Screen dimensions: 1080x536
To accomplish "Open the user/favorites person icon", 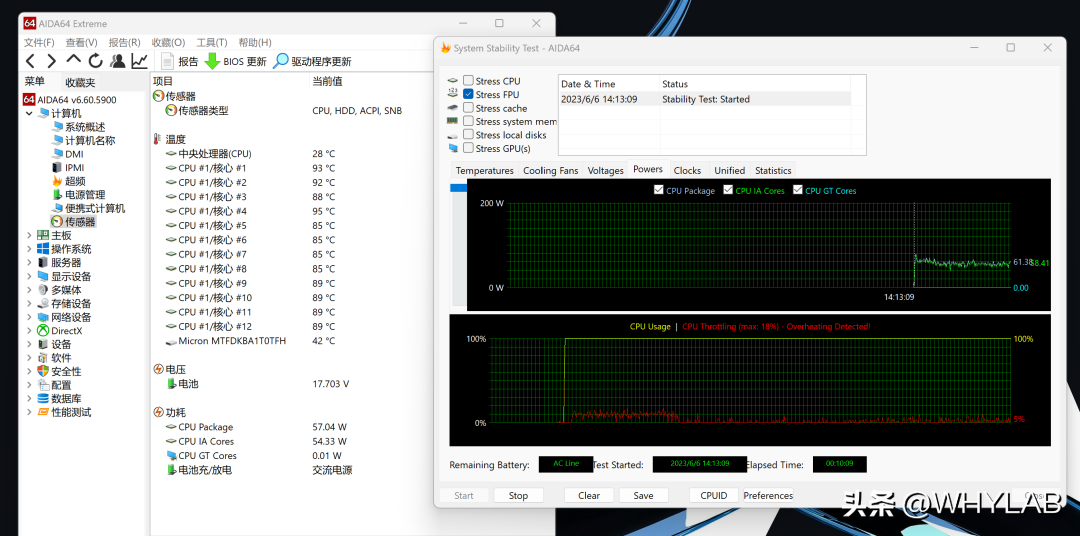I will coord(118,61).
